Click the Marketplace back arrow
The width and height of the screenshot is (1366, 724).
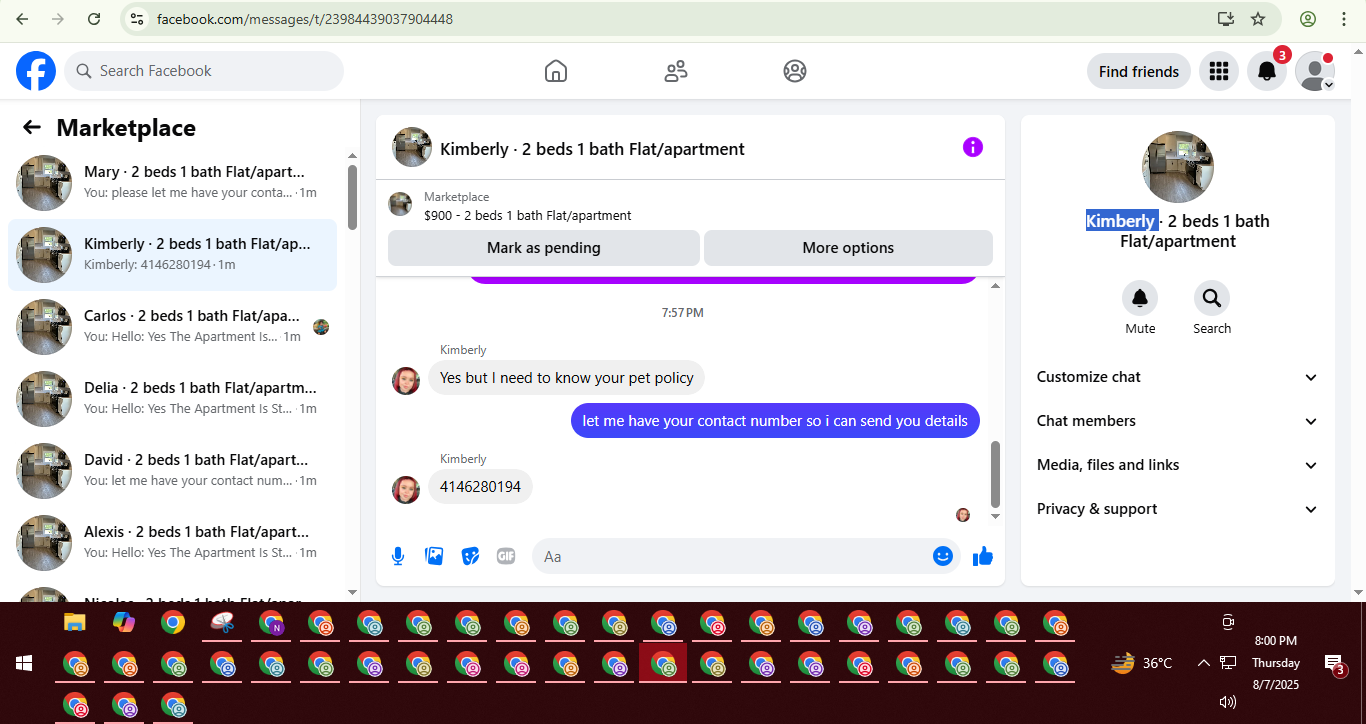tap(32, 127)
